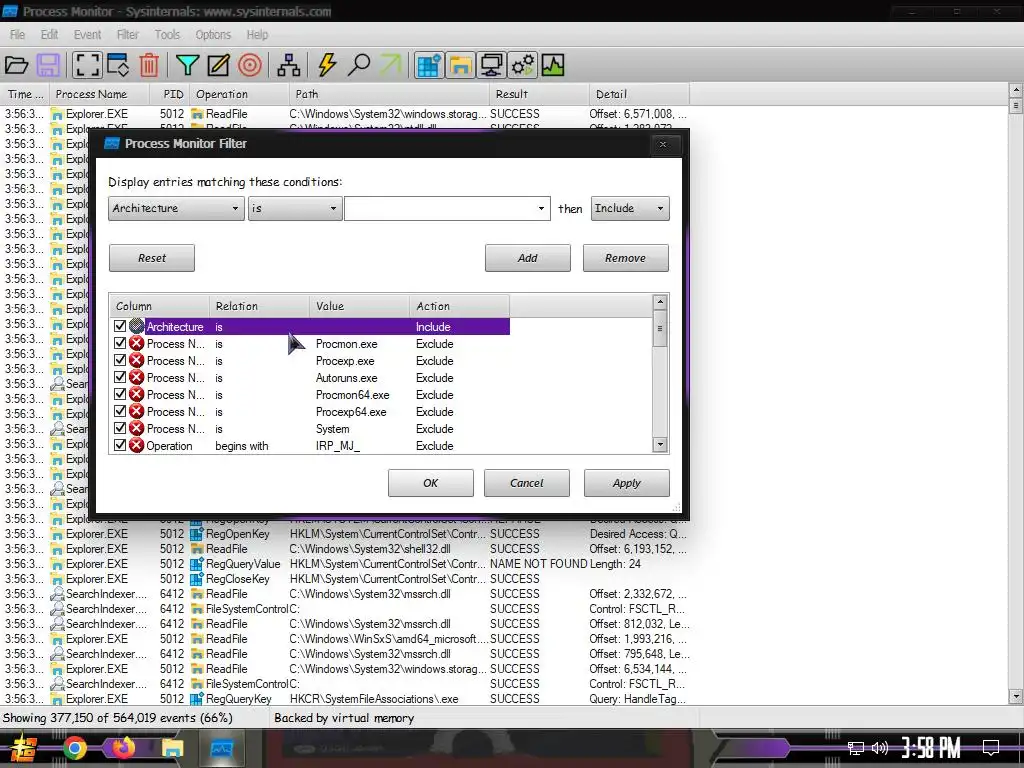The height and width of the screenshot is (768, 1024).
Task: Open Chrome from the taskbar
Action: coord(75,748)
